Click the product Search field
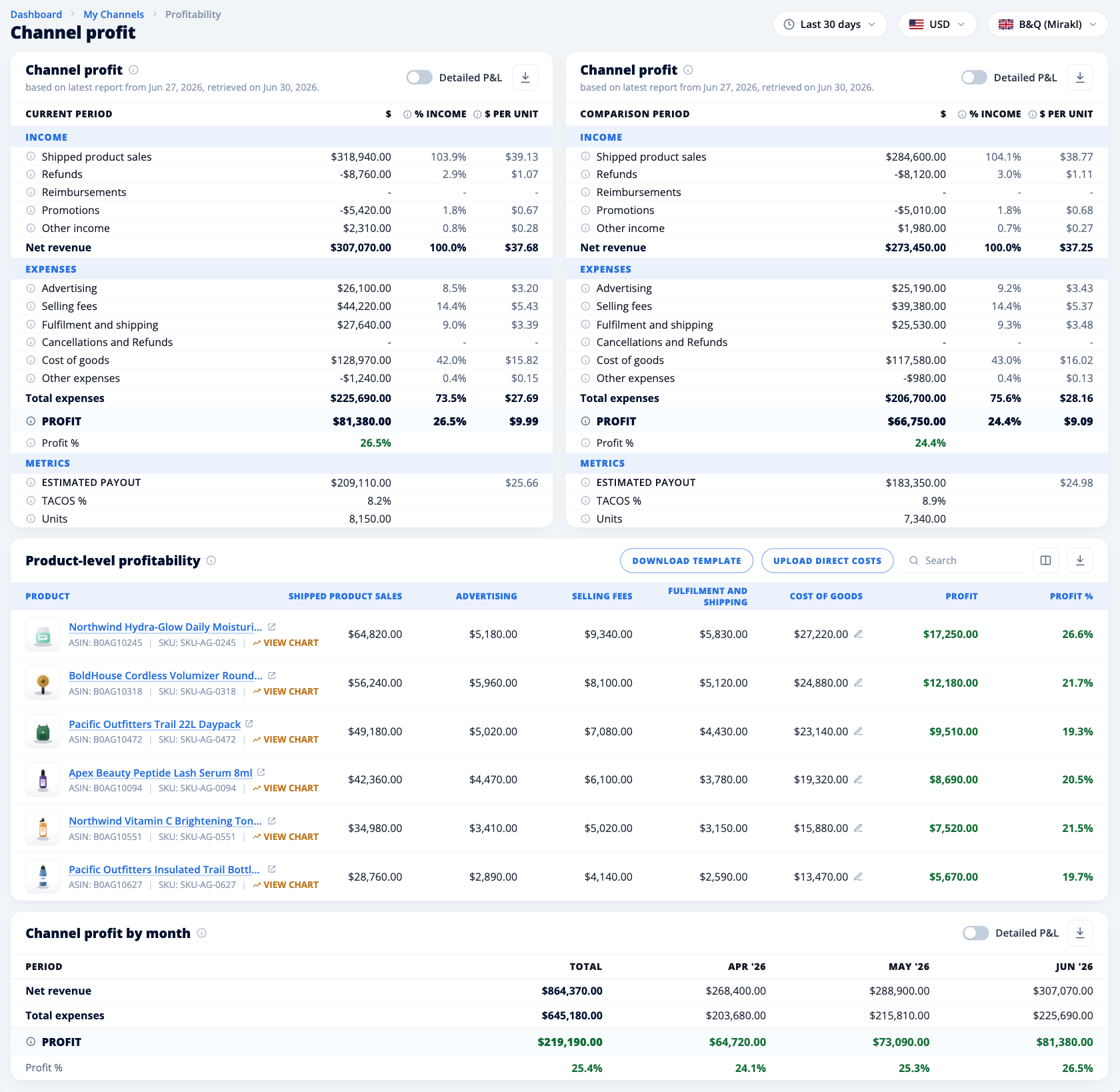This screenshot has height=1092, width=1120. 963,561
